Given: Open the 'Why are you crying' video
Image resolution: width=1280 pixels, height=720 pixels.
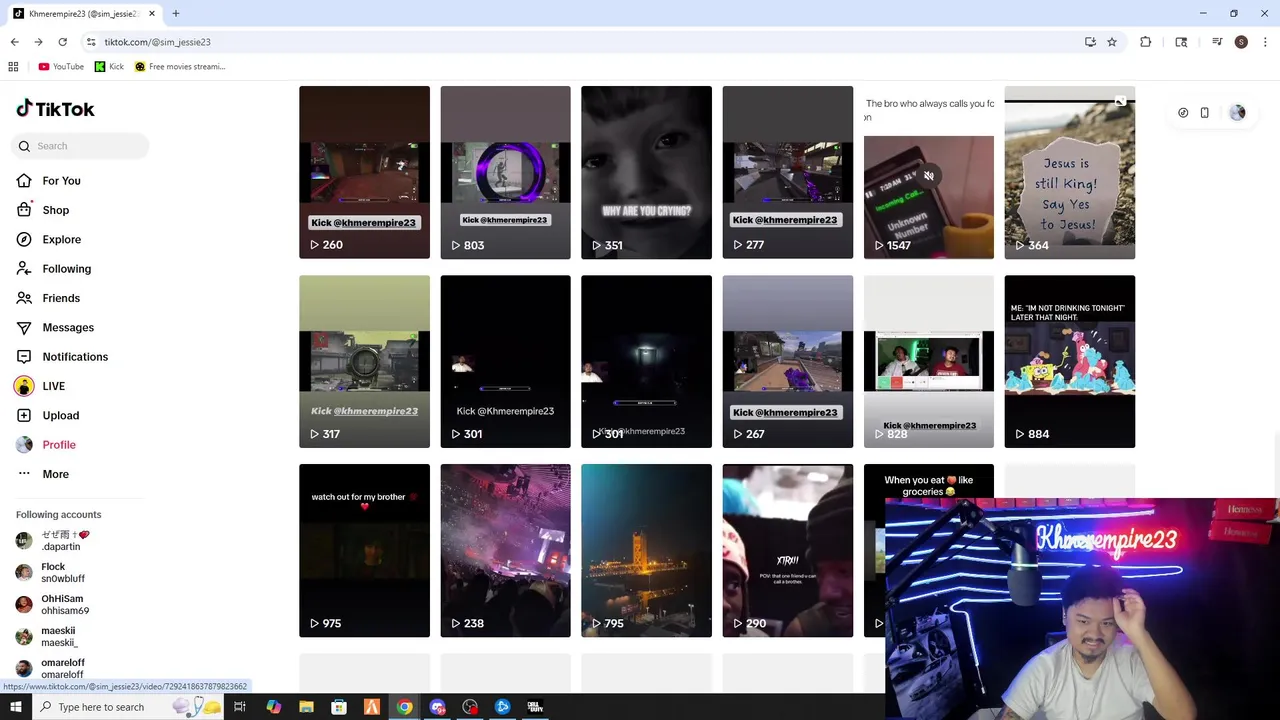Looking at the screenshot, I should (x=646, y=172).
